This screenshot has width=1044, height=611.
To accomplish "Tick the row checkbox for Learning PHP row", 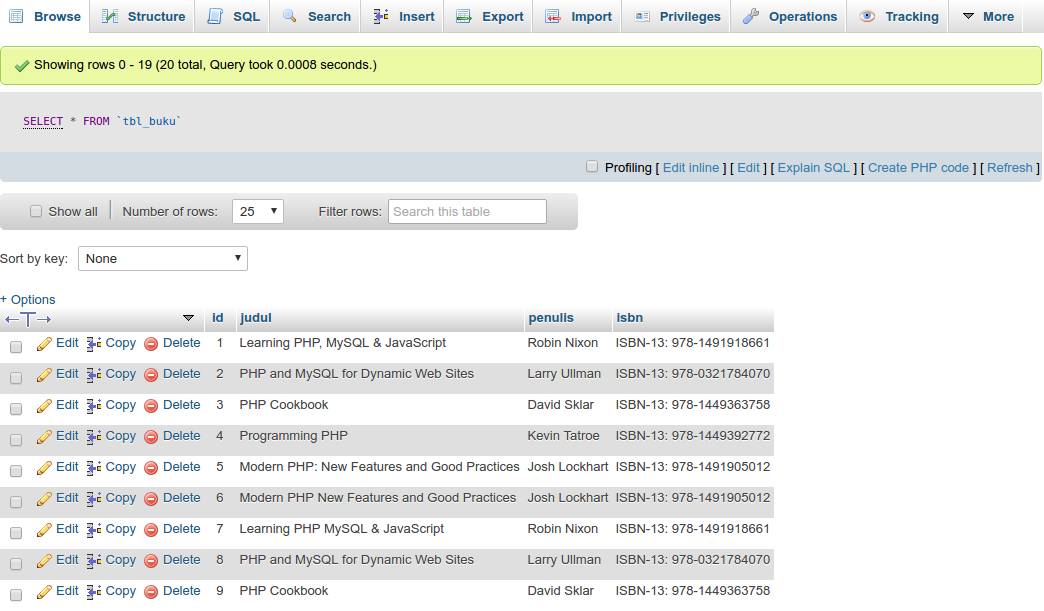I will click(16, 343).
